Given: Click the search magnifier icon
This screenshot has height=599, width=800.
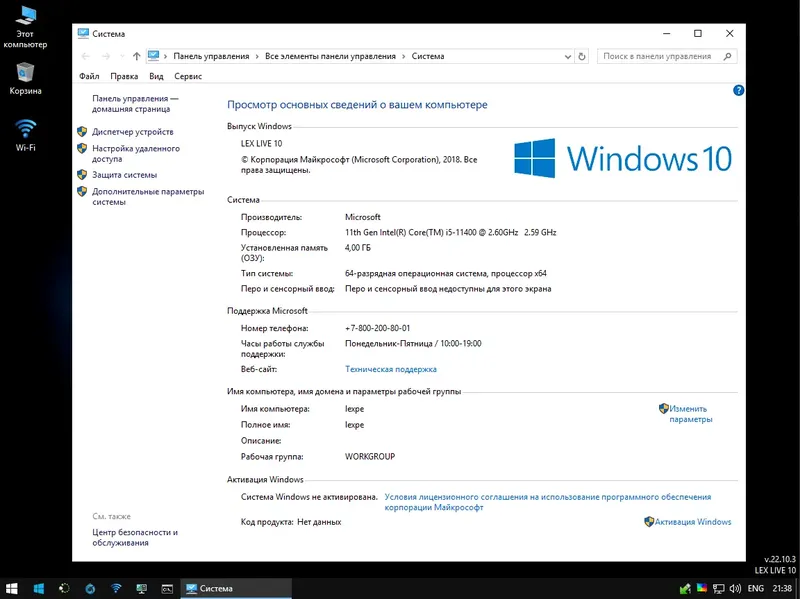Looking at the screenshot, I should tap(728, 56).
